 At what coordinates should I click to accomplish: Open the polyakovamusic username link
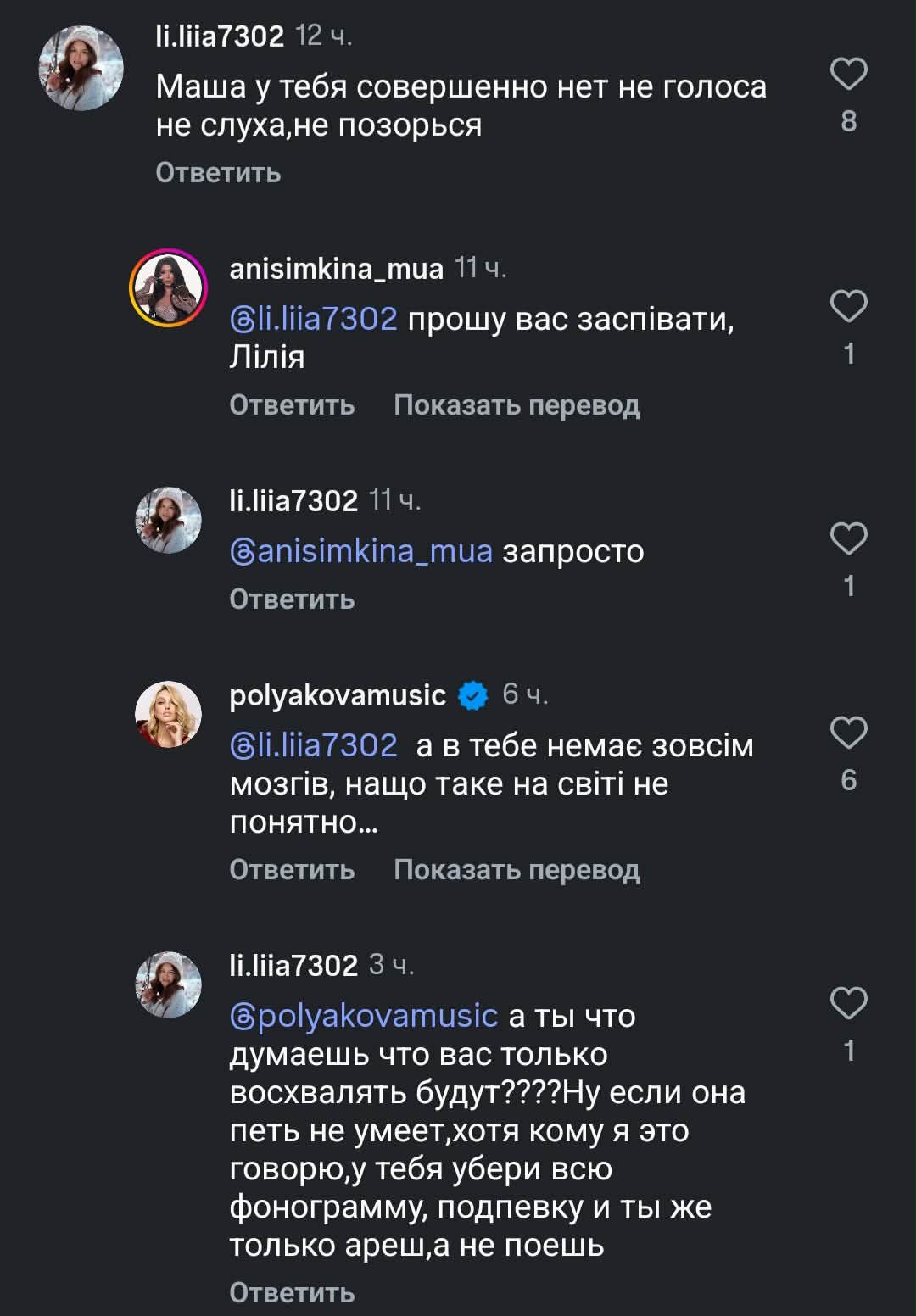coord(338,695)
